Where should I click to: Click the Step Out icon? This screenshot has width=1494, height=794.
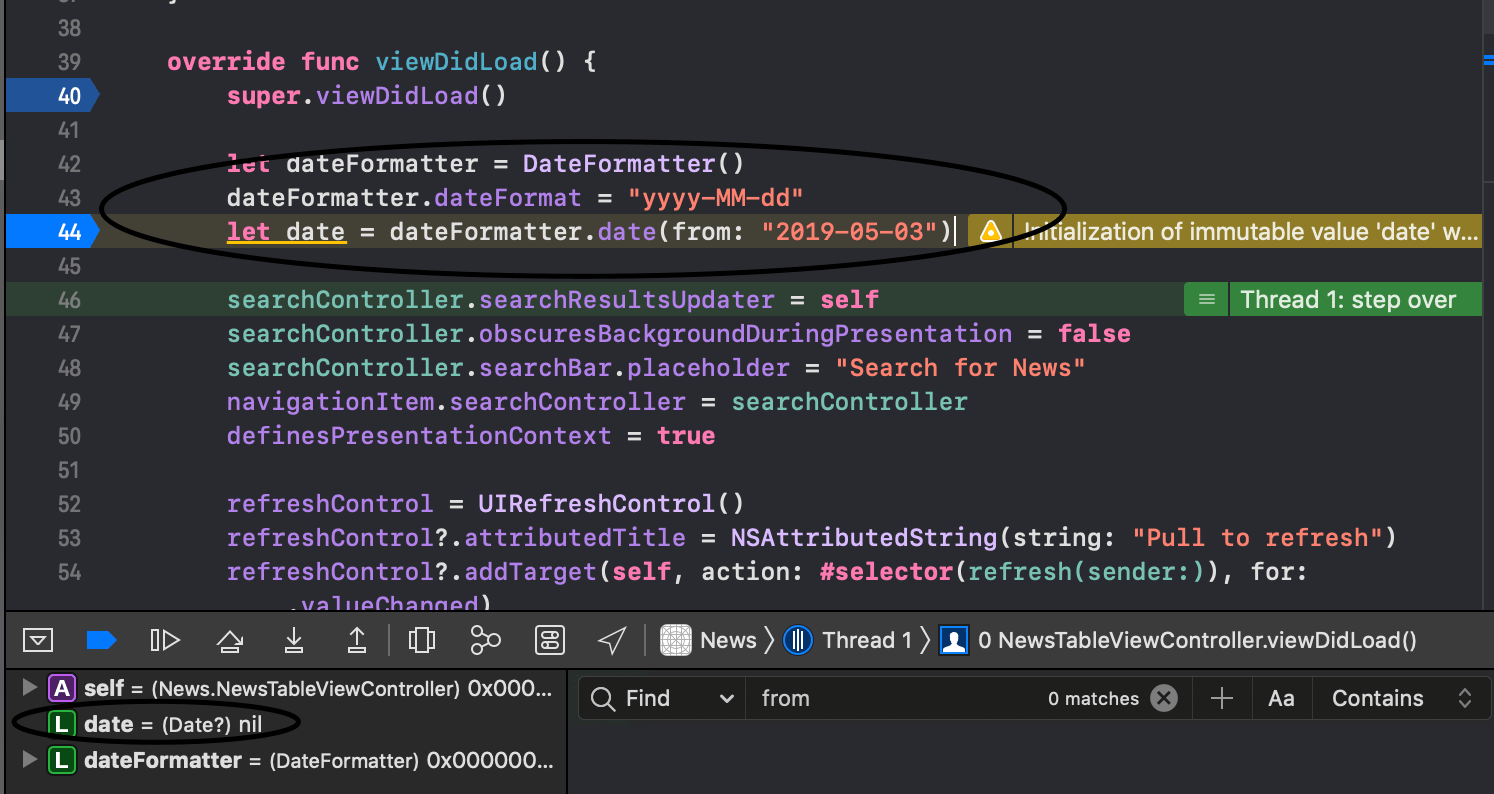tap(356, 639)
